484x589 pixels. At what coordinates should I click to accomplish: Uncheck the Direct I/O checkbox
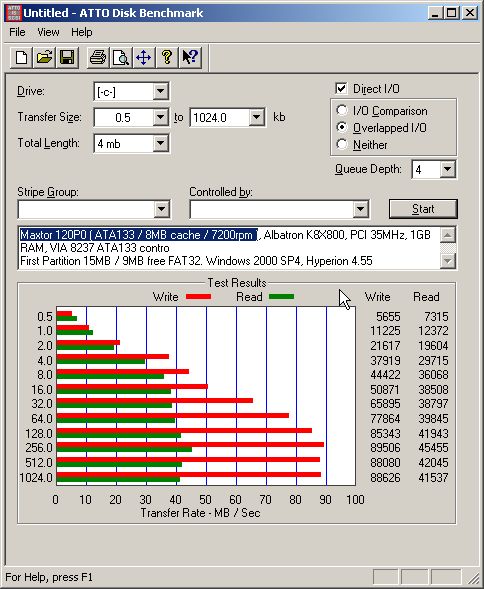coord(341,89)
